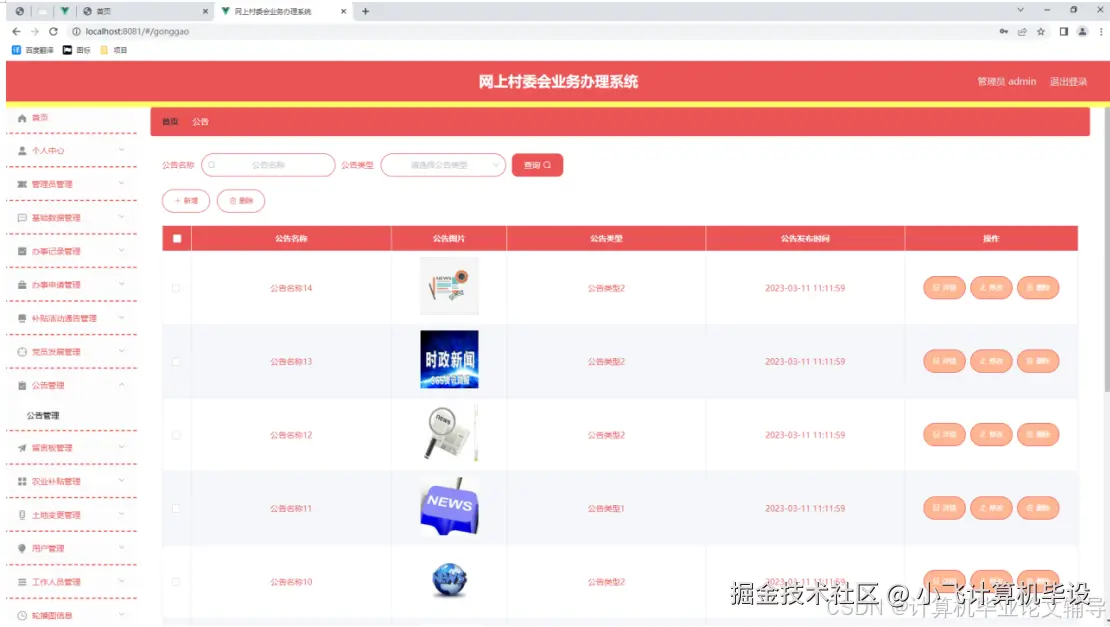Click the home icon next to 首页
Viewport: 1110px width, 627px height.
coord(21,116)
